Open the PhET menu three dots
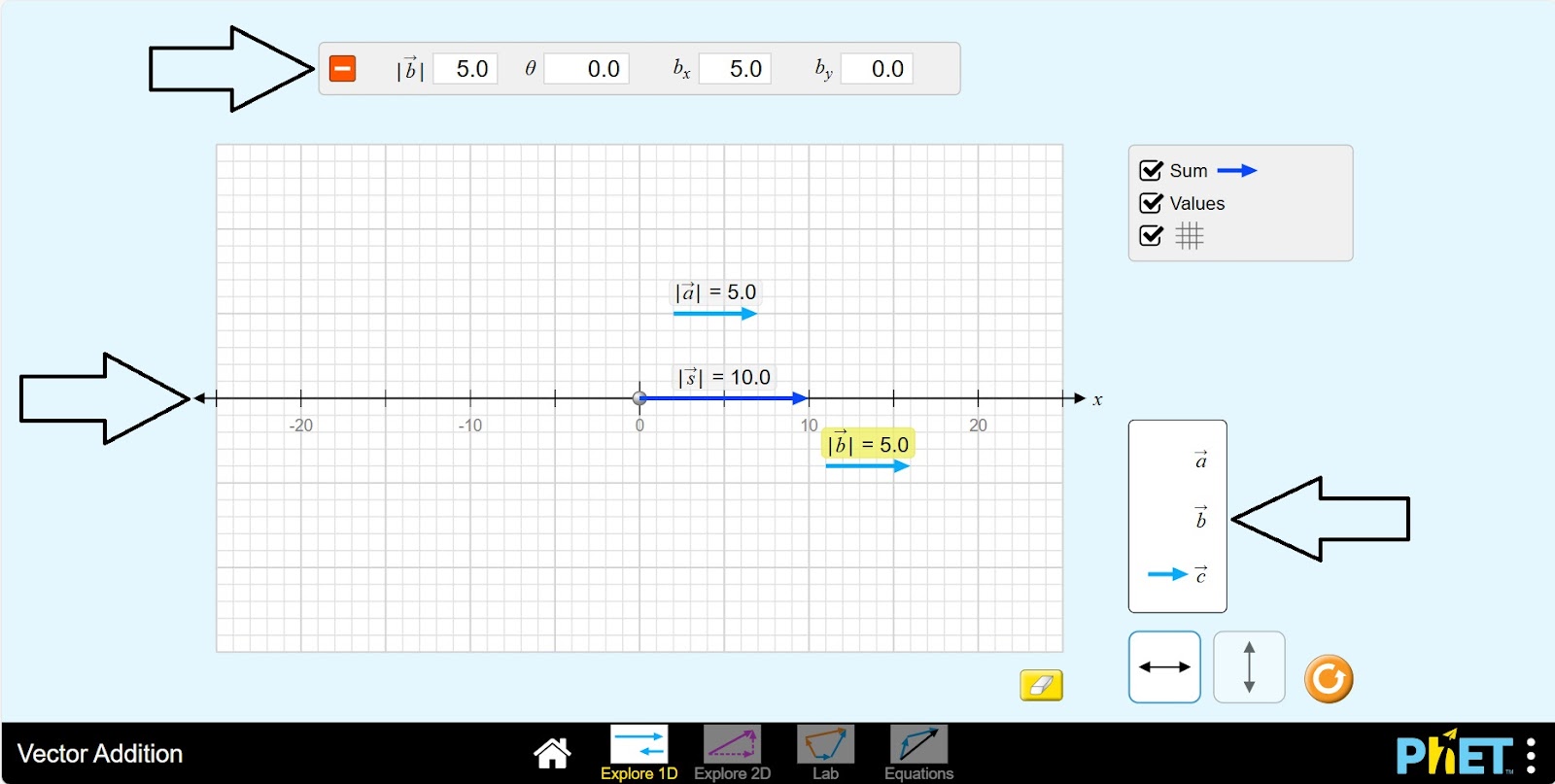 [x=1531, y=755]
